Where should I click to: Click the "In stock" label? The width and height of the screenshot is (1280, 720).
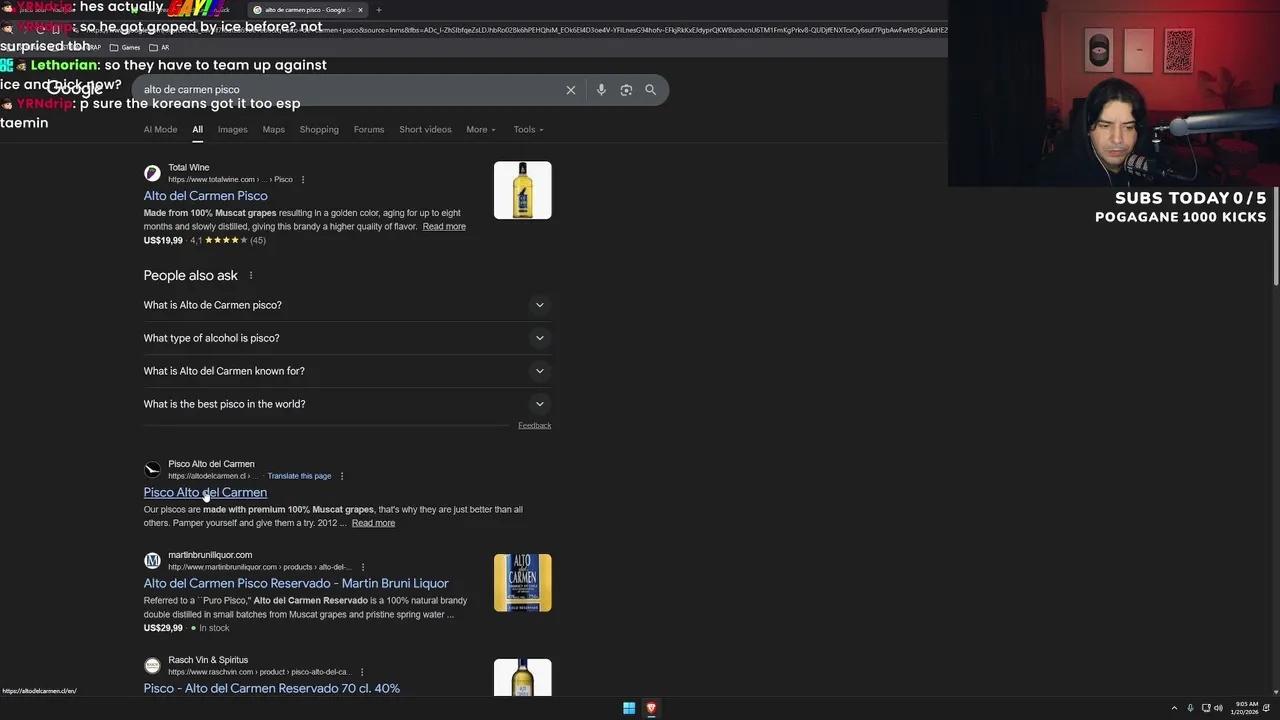tap(214, 628)
